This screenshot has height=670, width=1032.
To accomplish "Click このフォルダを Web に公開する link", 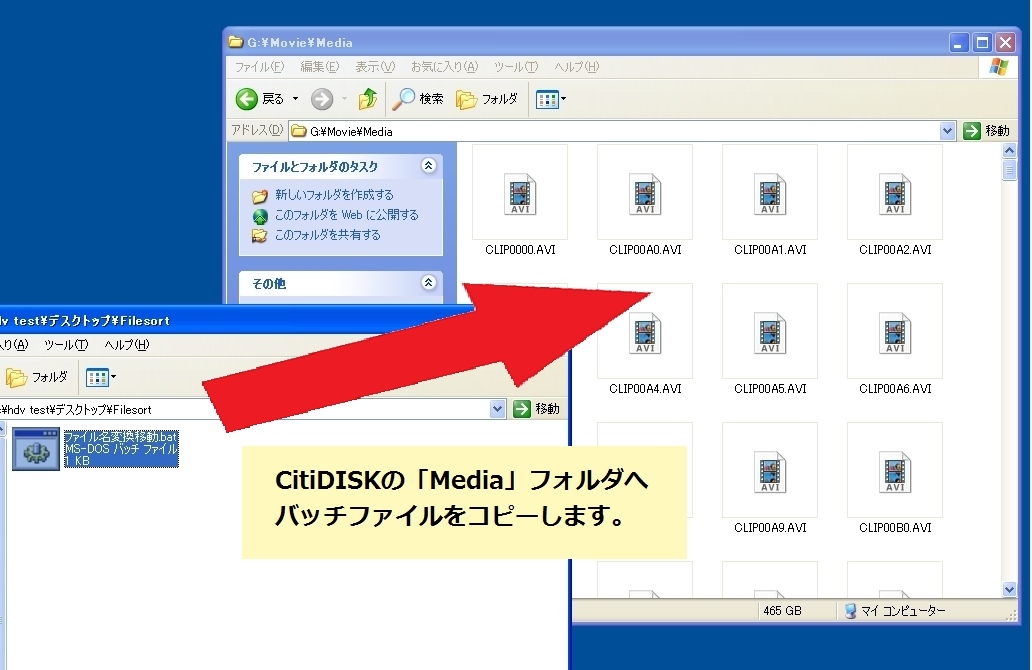I will coord(346,215).
